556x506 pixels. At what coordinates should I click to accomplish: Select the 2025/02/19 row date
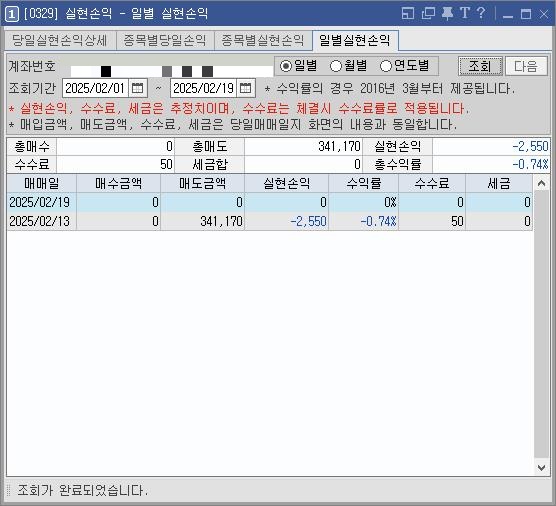tap(40, 202)
